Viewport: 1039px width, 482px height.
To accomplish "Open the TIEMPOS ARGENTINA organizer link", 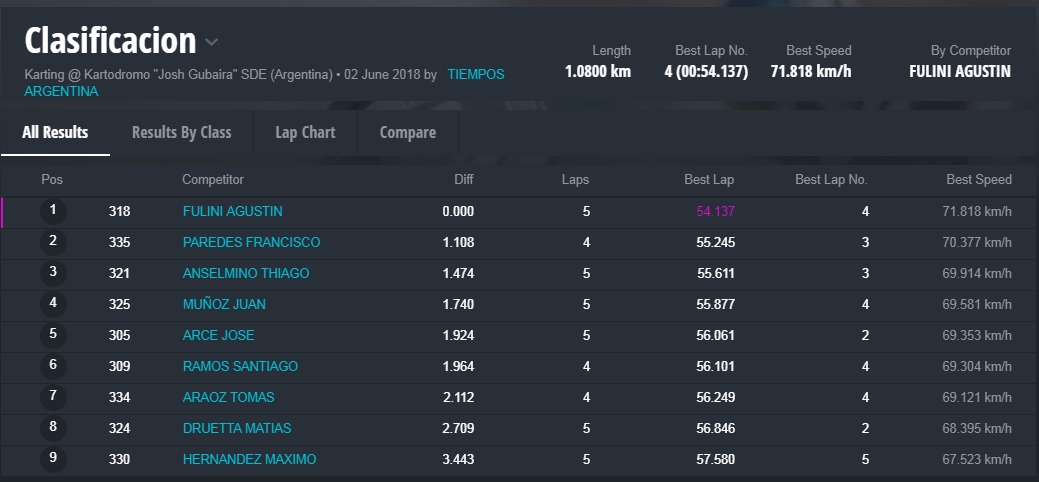I will pos(475,74).
